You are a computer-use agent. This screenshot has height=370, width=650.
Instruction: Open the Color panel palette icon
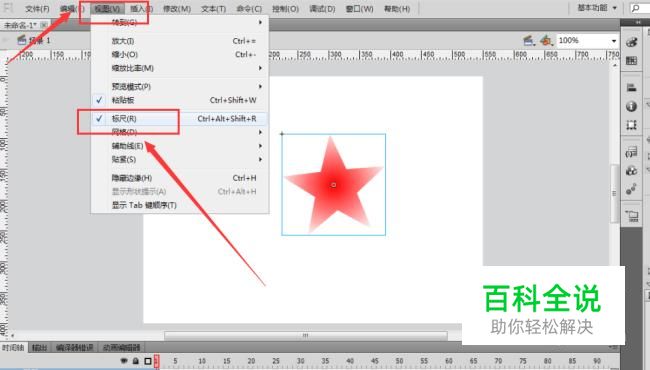click(x=631, y=41)
